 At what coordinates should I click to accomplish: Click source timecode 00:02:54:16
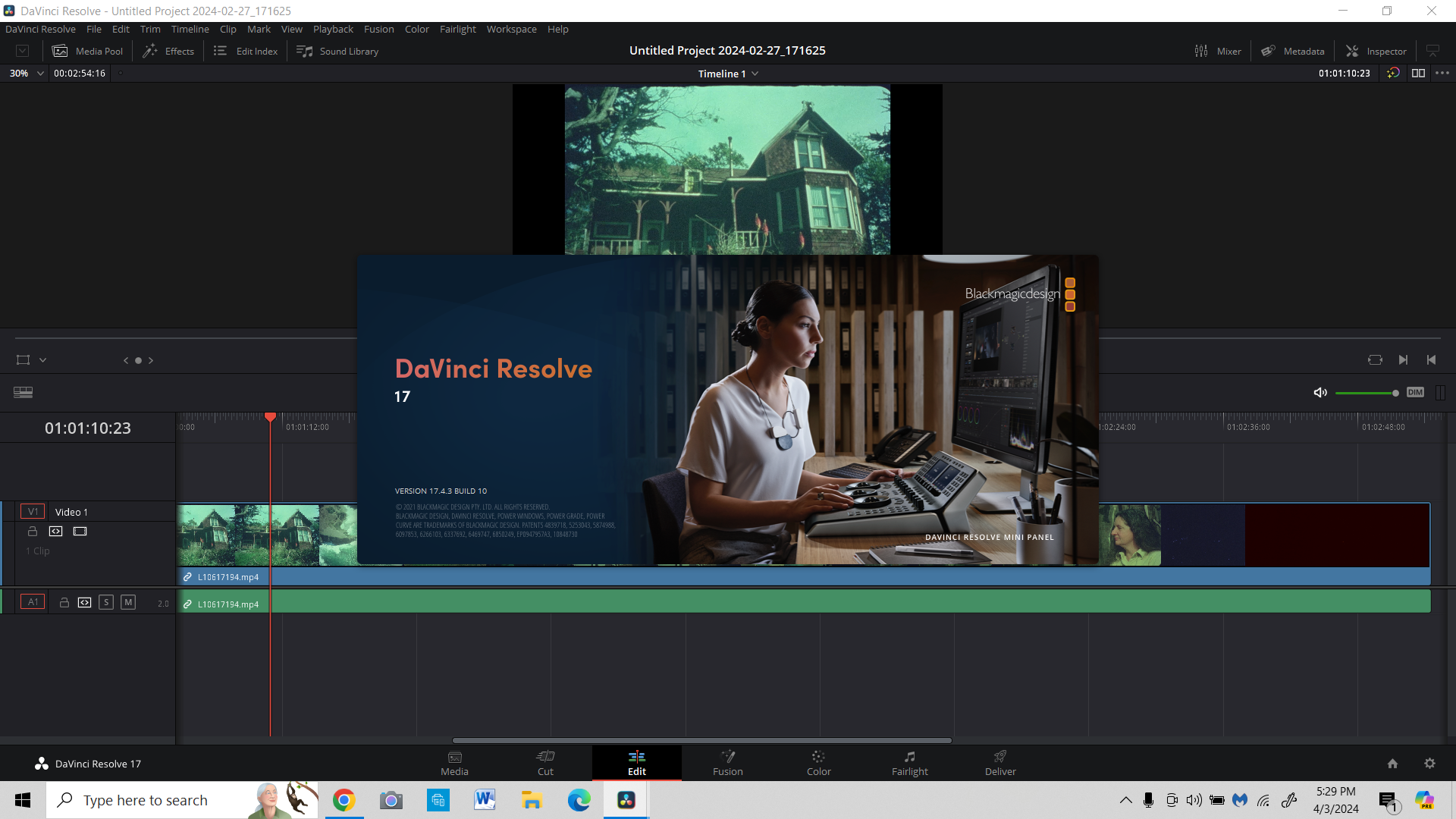80,74
